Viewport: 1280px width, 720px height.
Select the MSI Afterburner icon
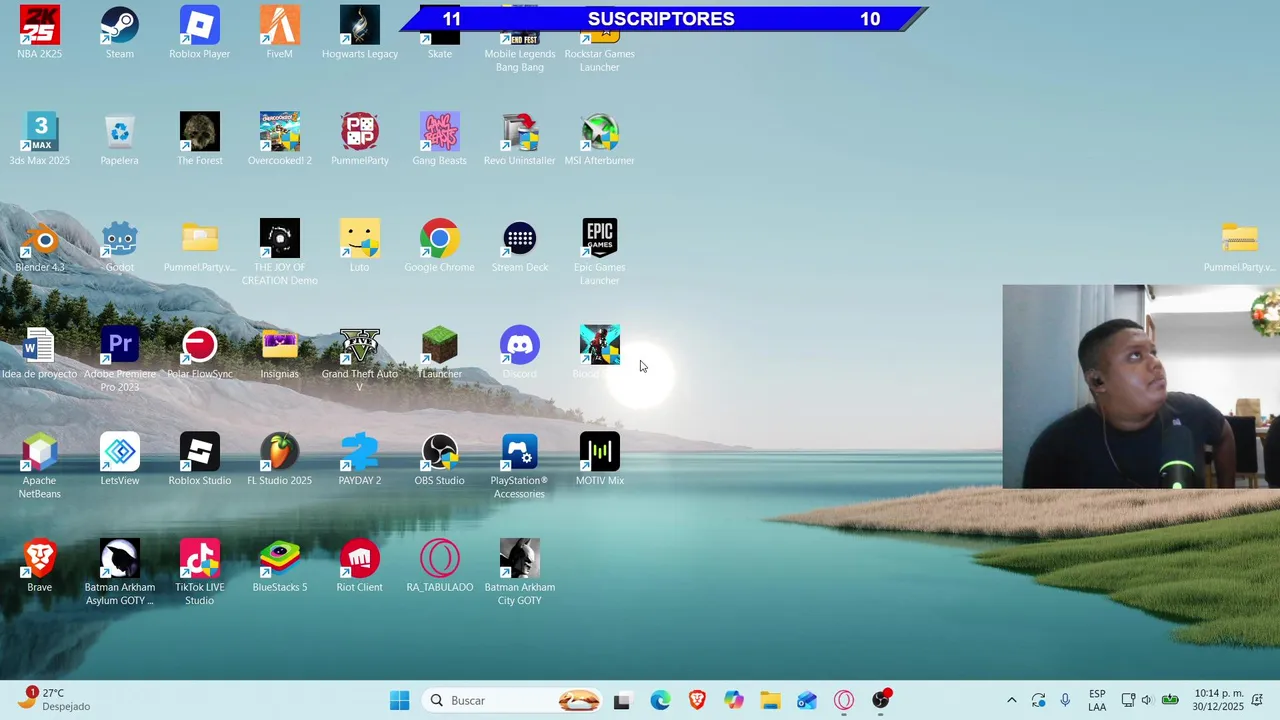pyautogui.click(x=600, y=133)
